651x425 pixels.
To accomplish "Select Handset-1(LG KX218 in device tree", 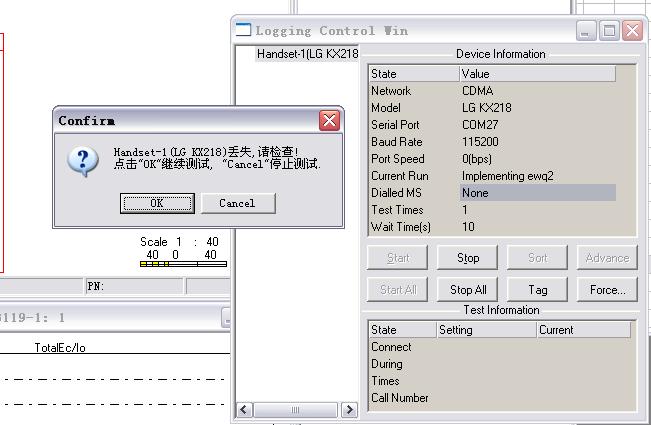I will (x=307, y=54).
